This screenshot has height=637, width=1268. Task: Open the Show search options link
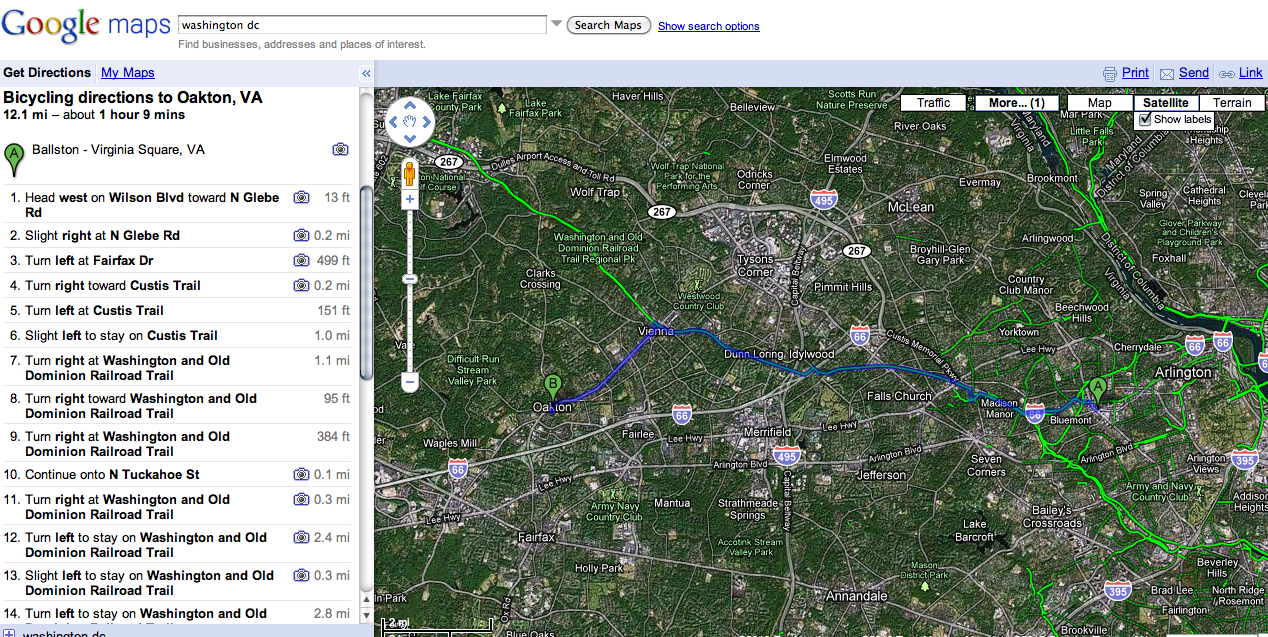tap(708, 26)
